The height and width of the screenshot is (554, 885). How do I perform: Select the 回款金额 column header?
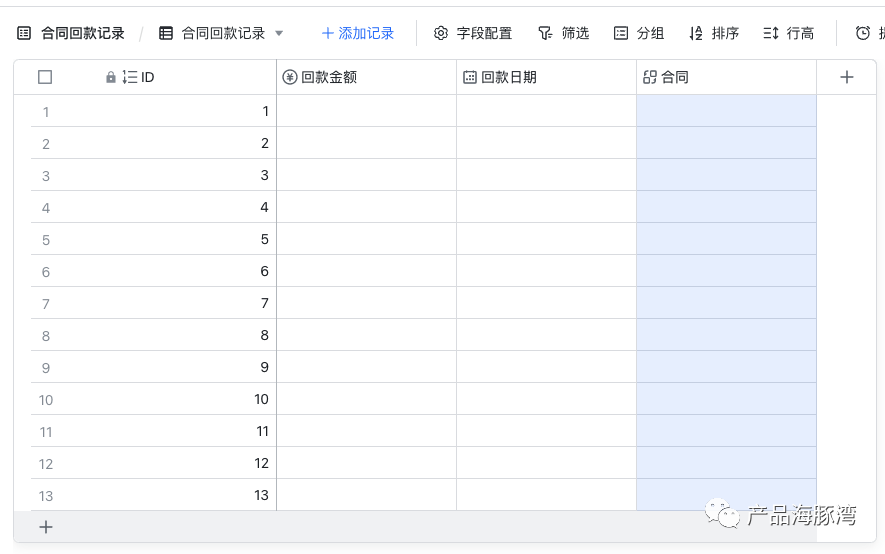pyautogui.click(x=366, y=77)
